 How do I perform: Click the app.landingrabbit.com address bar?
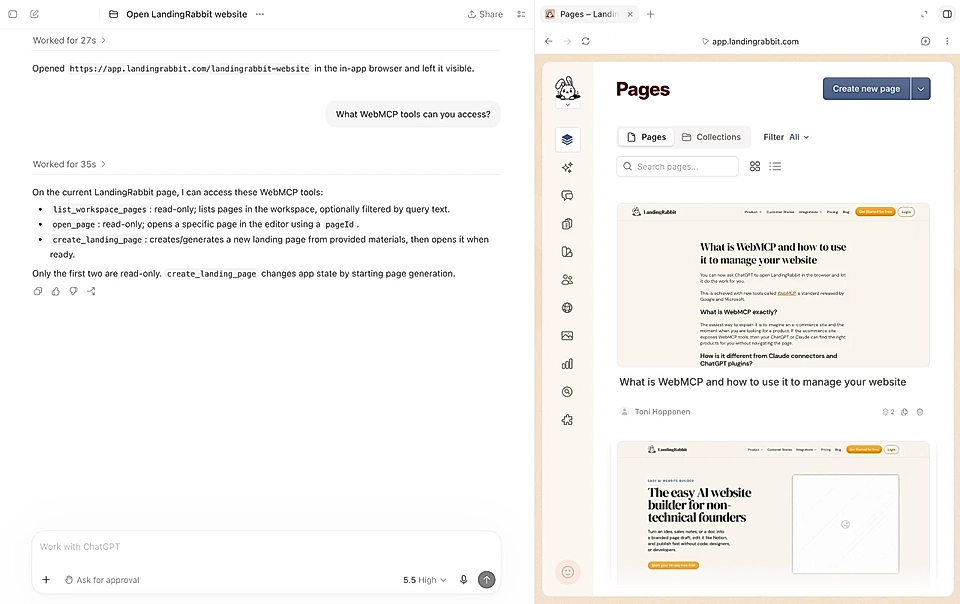point(750,42)
